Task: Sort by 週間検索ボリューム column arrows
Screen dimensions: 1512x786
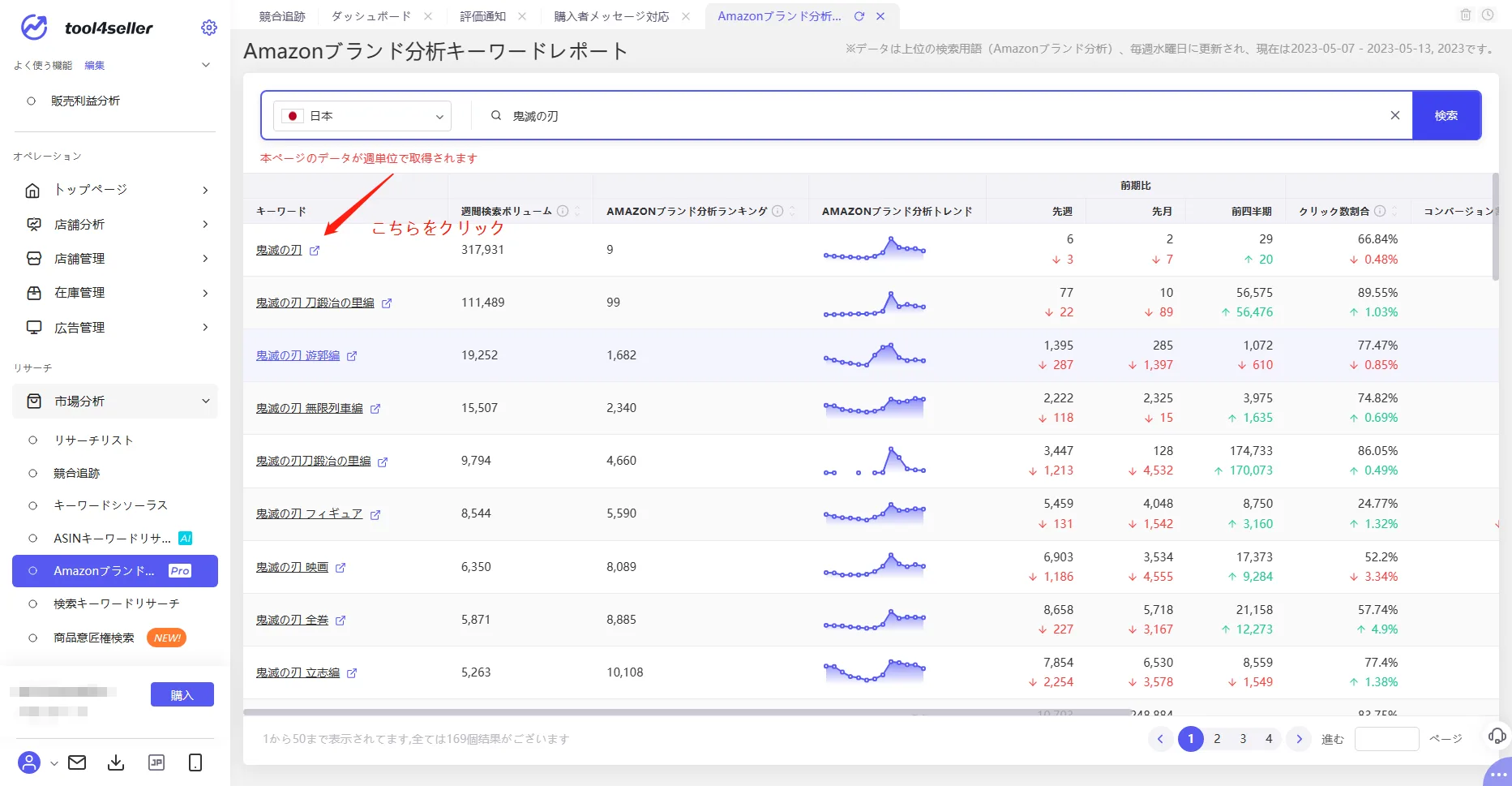Action: [x=577, y=211]
